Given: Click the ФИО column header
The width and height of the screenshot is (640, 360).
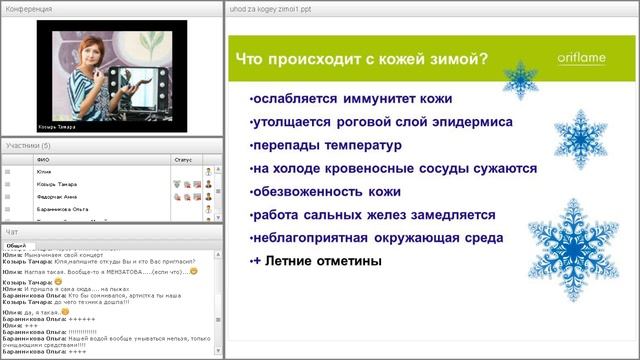Looking at the screenshot, I should (x=101, y=160).
